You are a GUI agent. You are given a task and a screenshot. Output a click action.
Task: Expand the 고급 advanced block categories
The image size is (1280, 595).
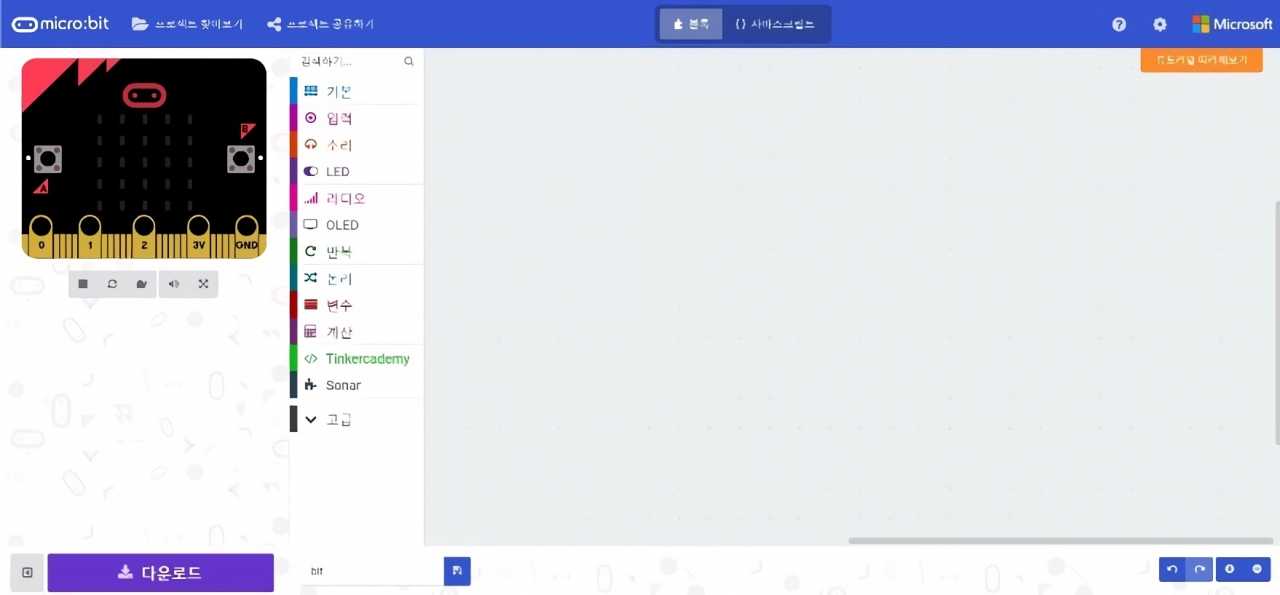338,420
